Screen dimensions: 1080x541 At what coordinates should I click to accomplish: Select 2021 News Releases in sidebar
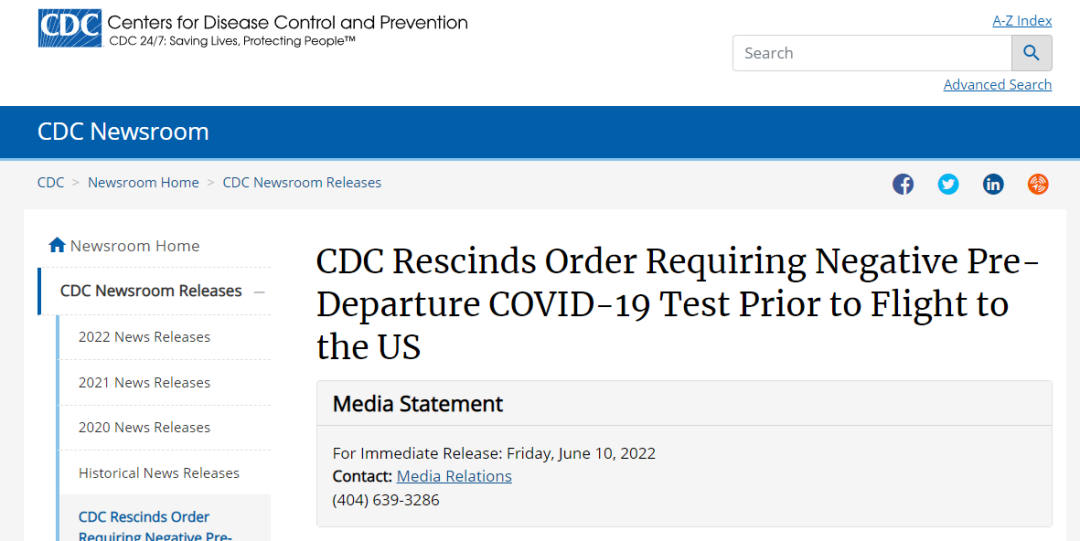pos(144,382)
